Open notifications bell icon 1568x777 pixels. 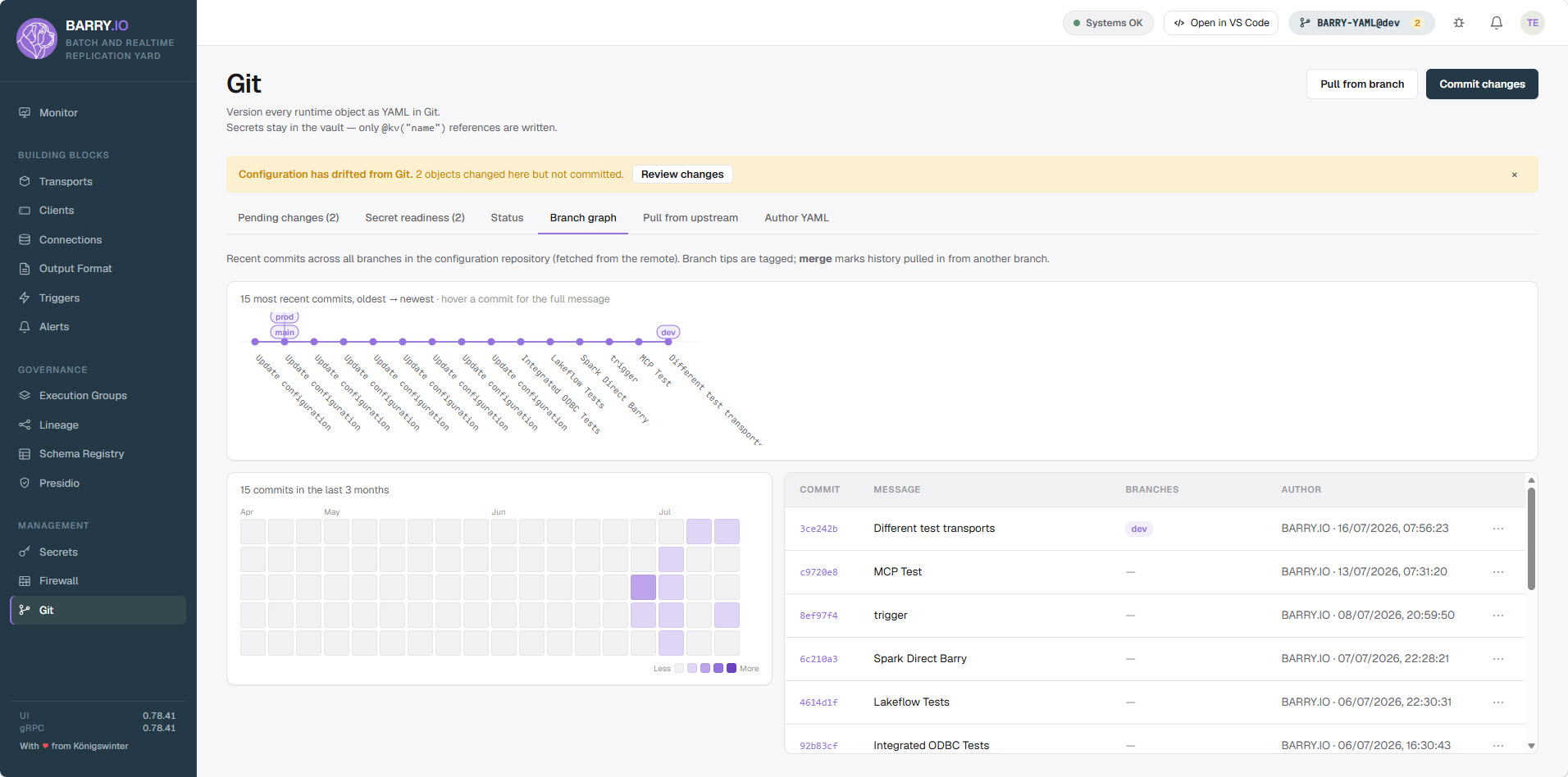point(1496,23)
